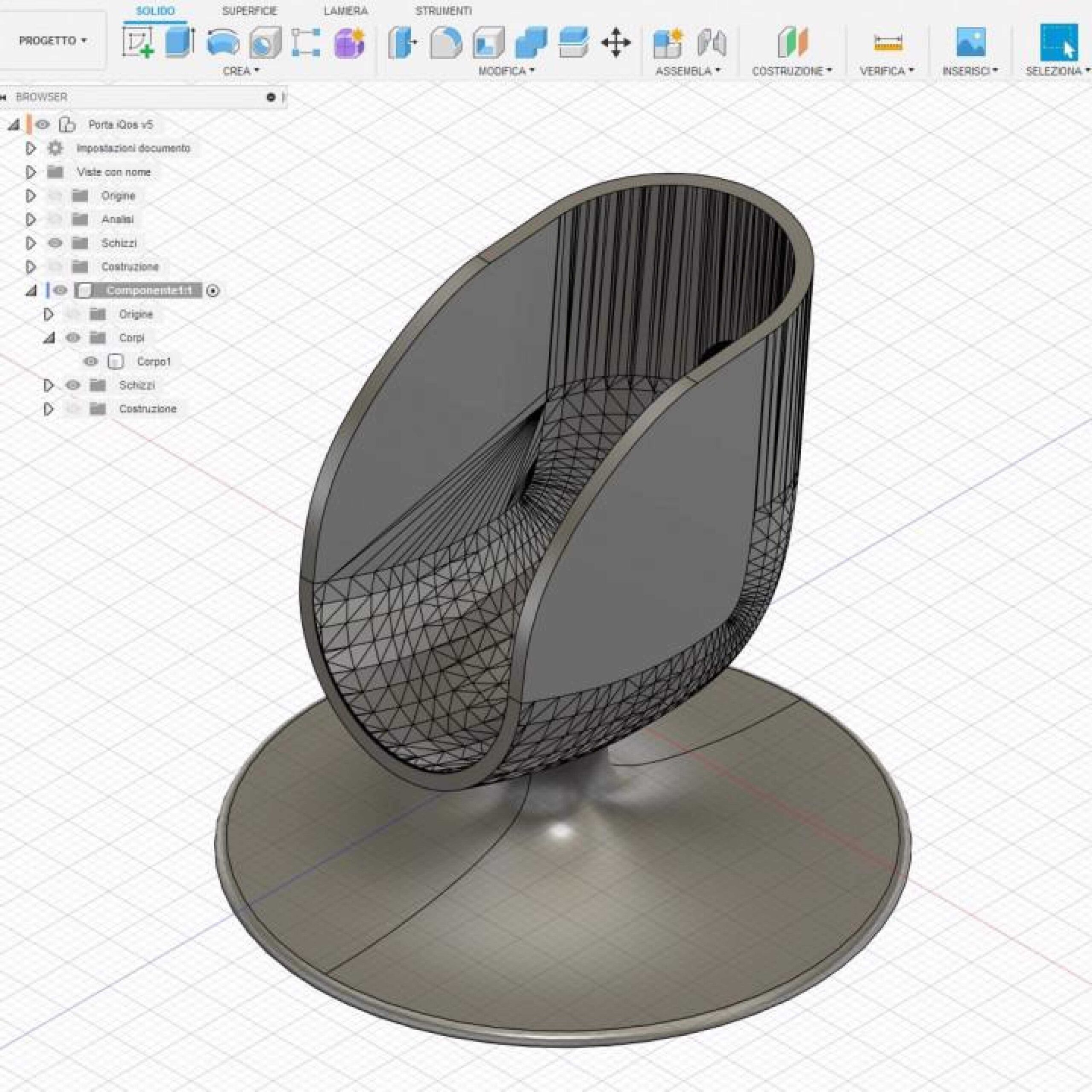
Task: Expand the Impostazioni documento node
Action: [x=31, y=148]
